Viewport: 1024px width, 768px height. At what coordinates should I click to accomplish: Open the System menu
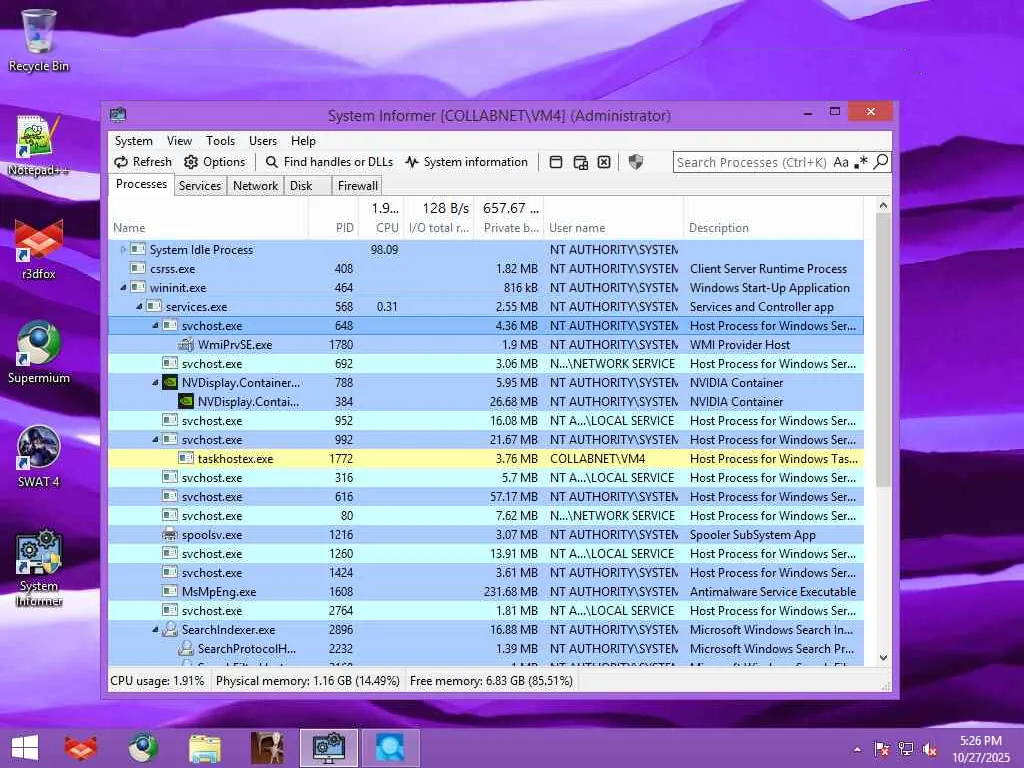133,140
